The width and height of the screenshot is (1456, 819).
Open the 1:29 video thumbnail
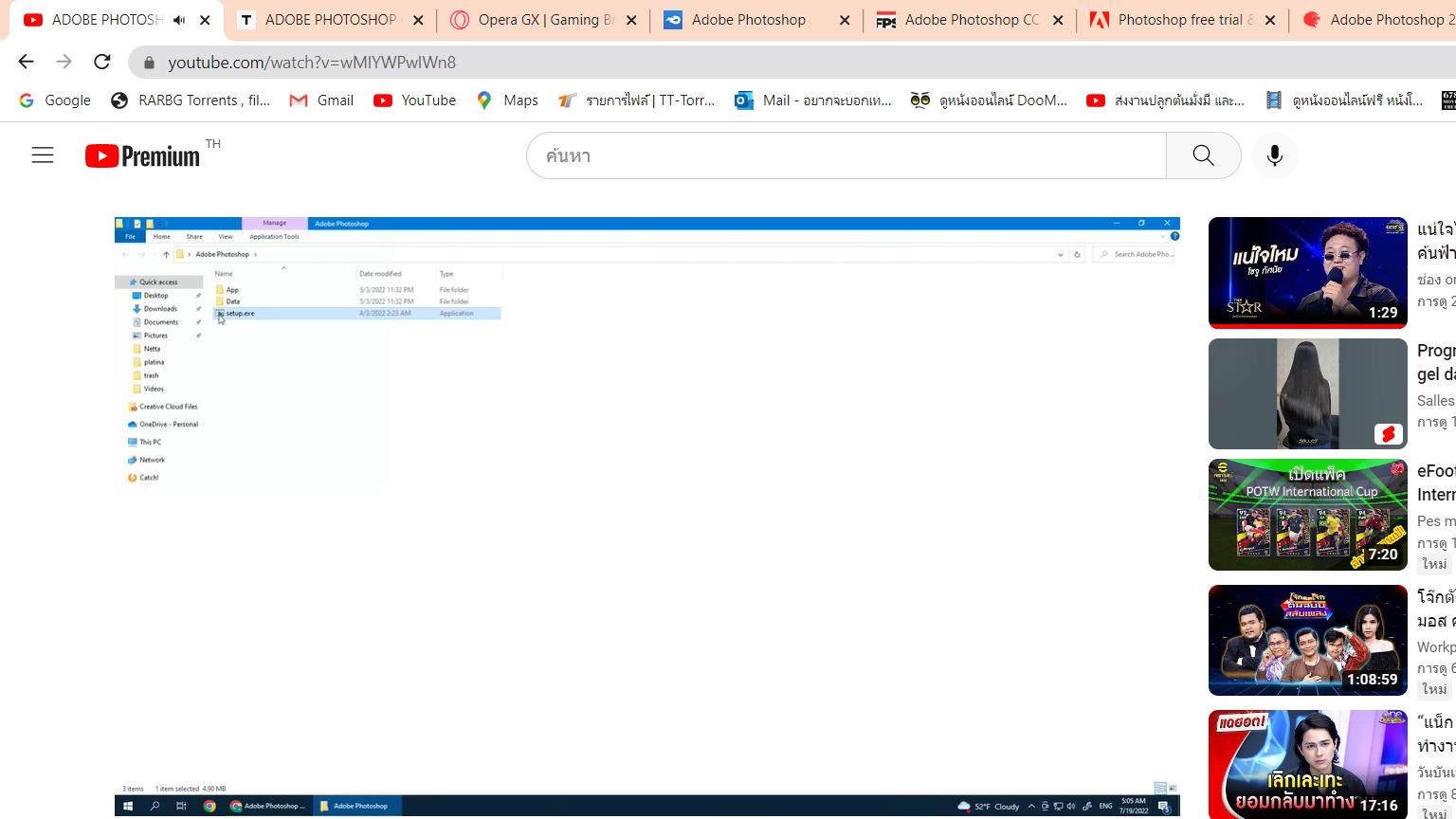[x=1307, y=272]
